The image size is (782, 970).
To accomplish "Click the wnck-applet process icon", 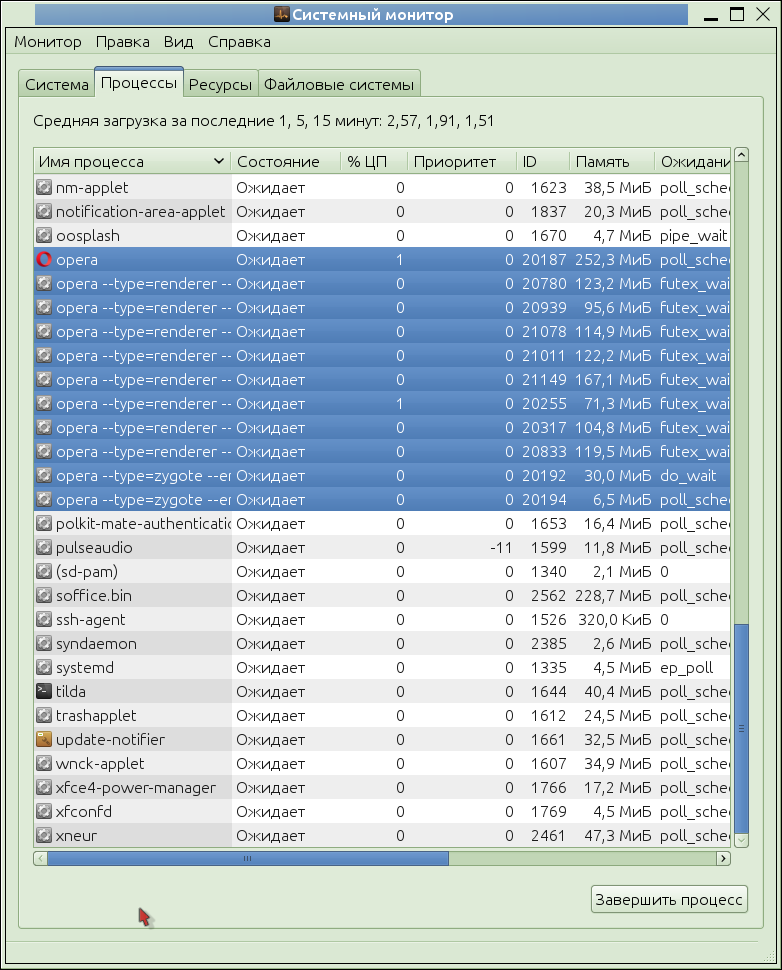I will [44, 763].
